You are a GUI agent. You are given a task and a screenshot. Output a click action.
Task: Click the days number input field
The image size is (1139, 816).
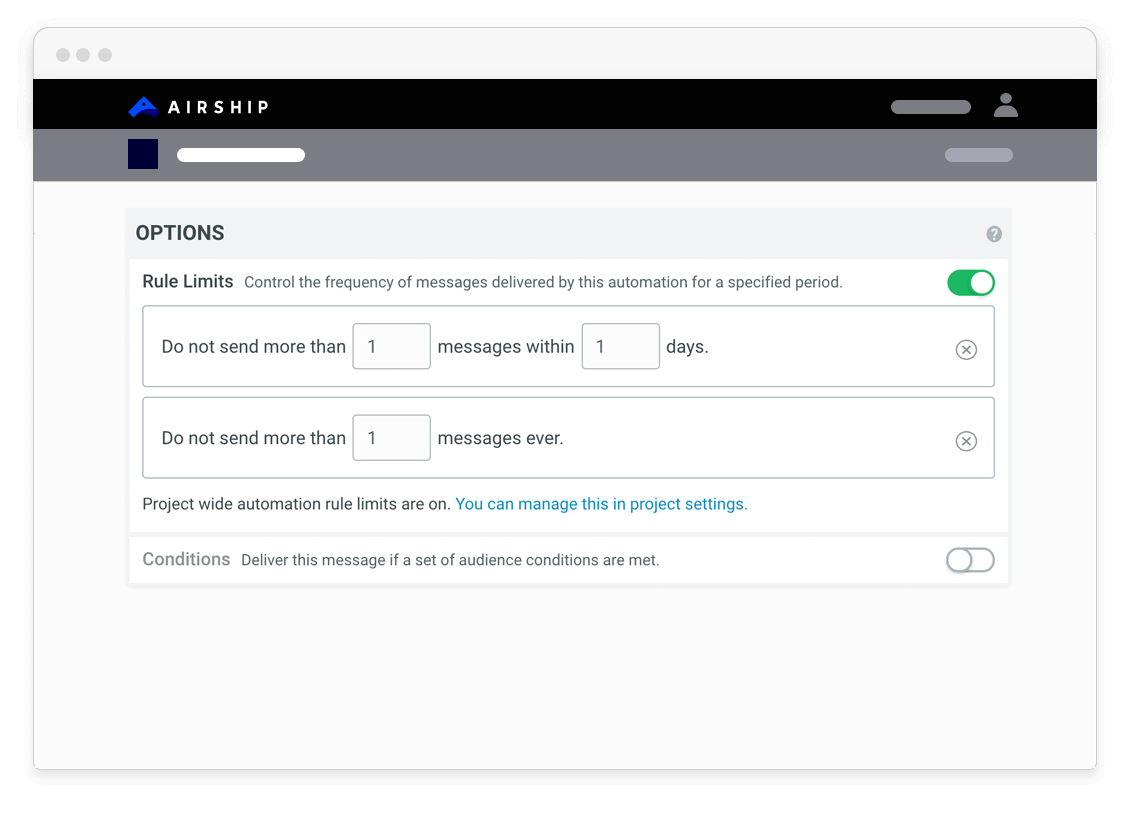620,347
